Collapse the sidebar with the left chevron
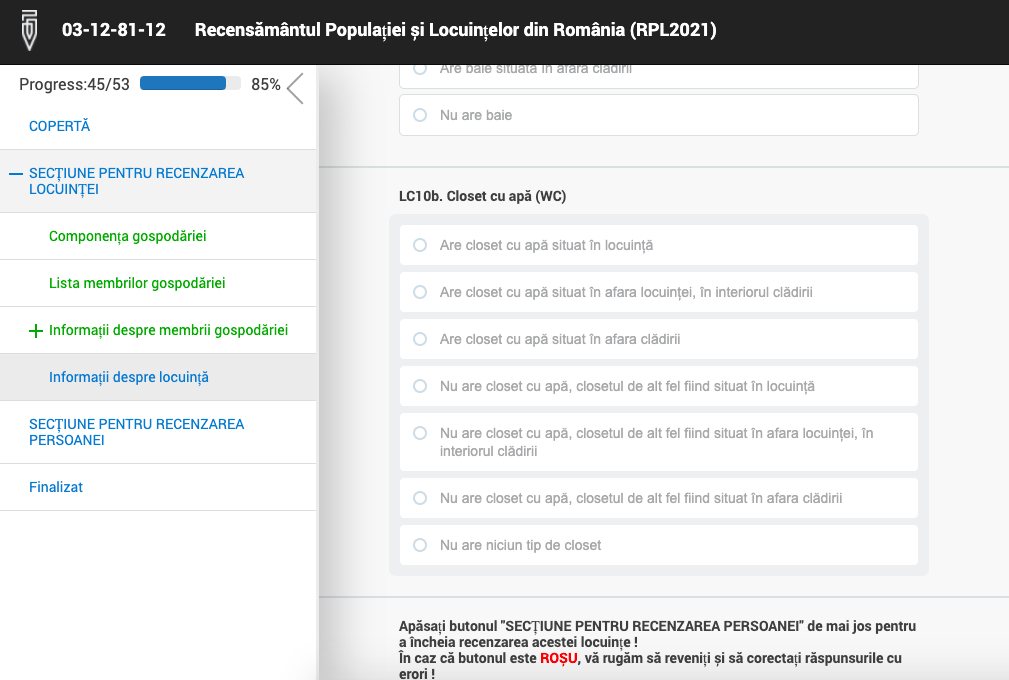 coord(295,89)
